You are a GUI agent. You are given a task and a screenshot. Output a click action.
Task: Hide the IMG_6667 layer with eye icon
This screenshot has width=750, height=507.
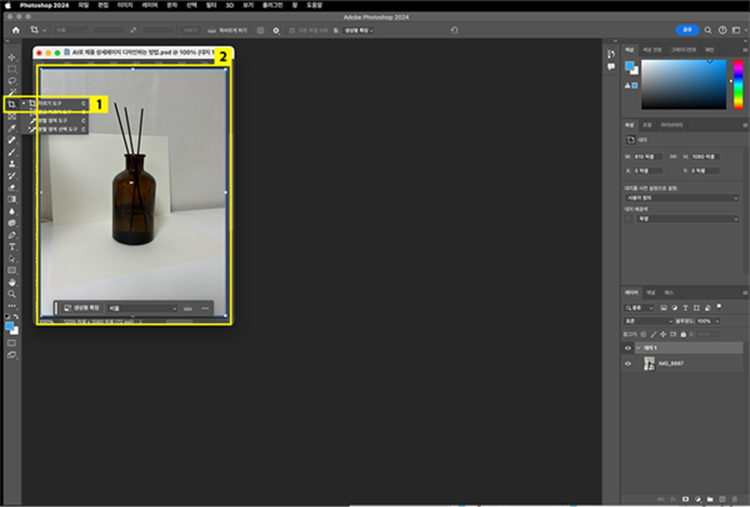[x=628, y=364]
